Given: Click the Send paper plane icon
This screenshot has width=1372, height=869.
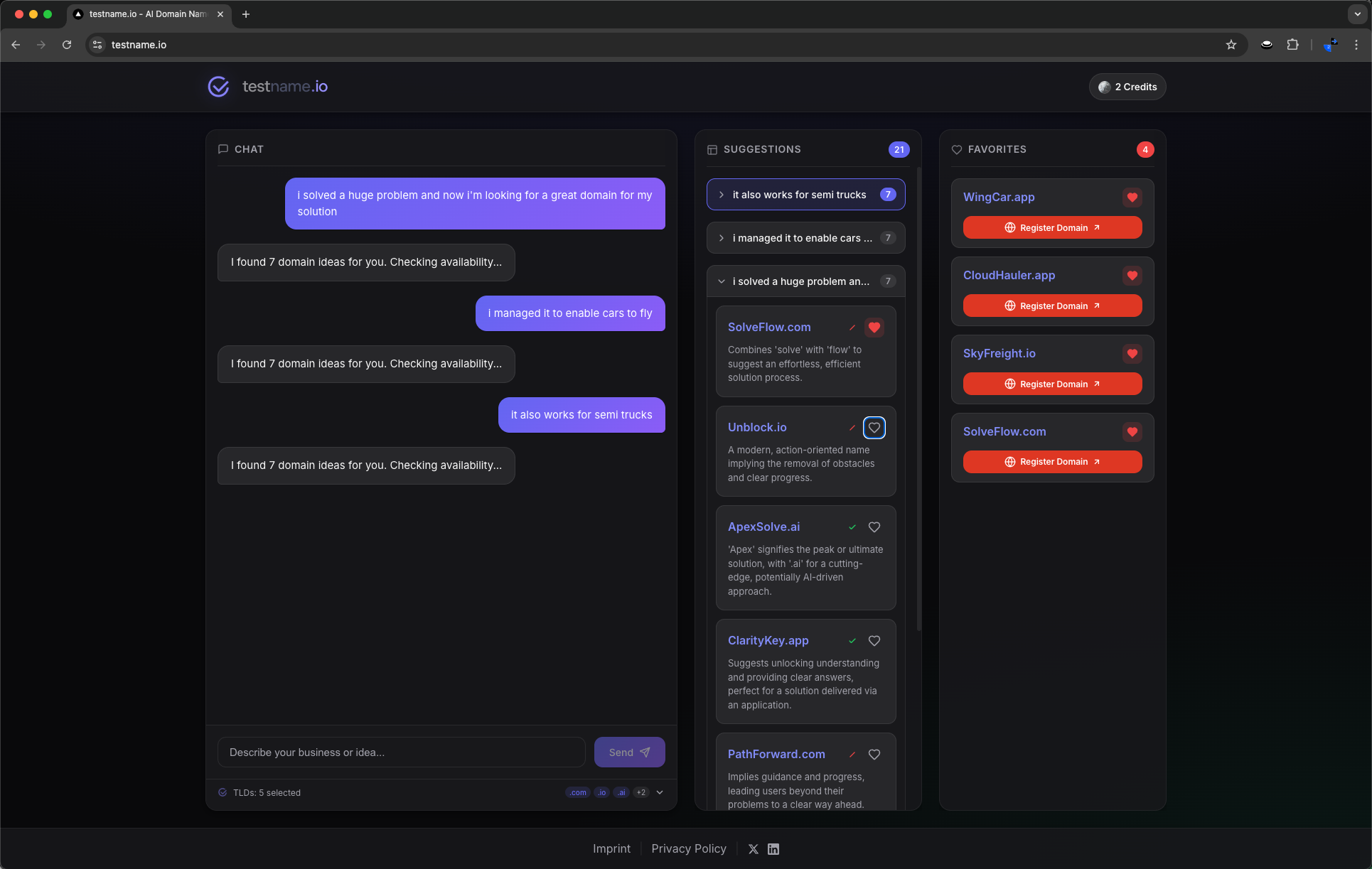Looking at the screenshot, I should [644, 752].
